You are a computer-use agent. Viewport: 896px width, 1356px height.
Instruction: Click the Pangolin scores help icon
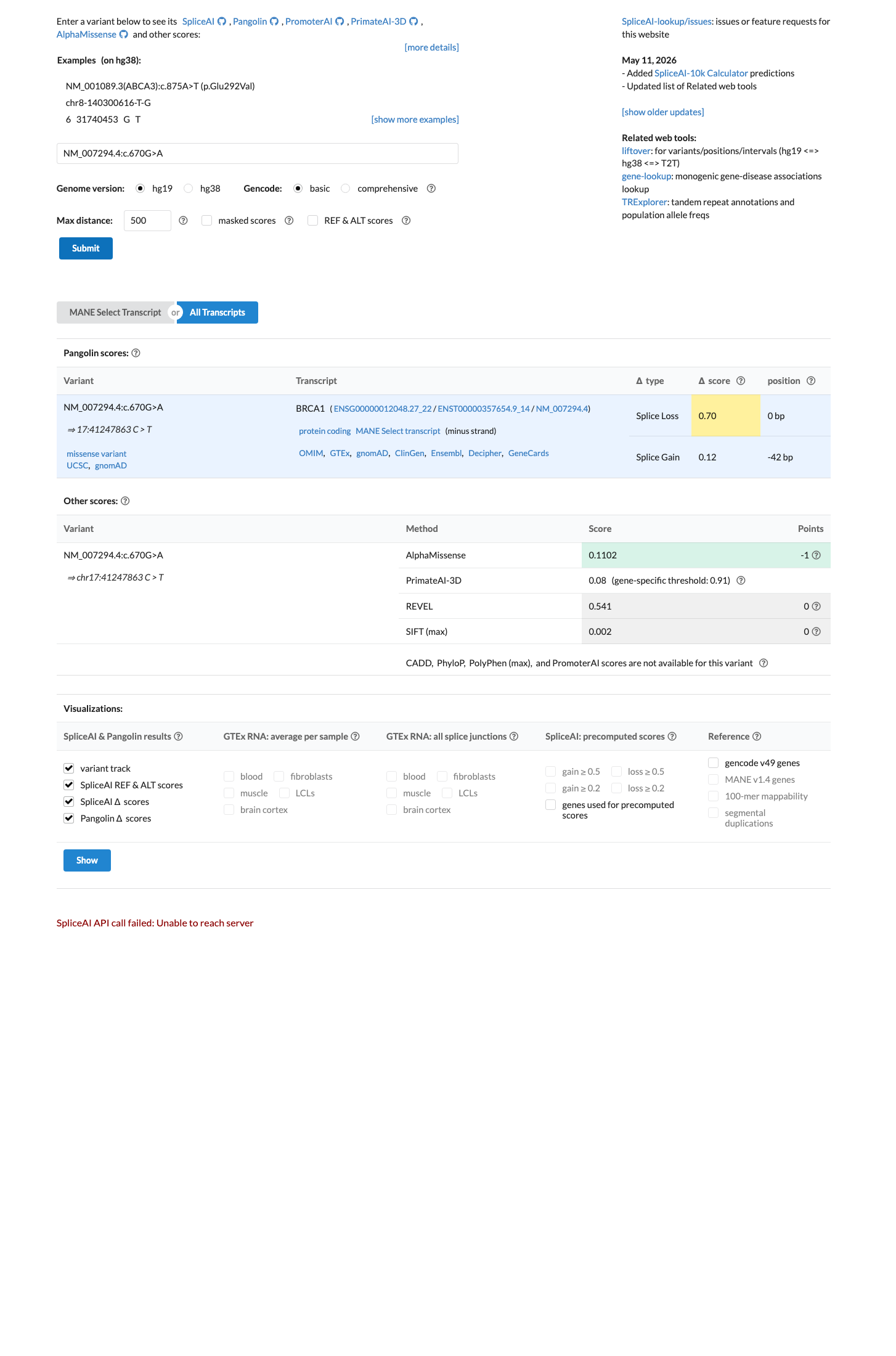136,353
